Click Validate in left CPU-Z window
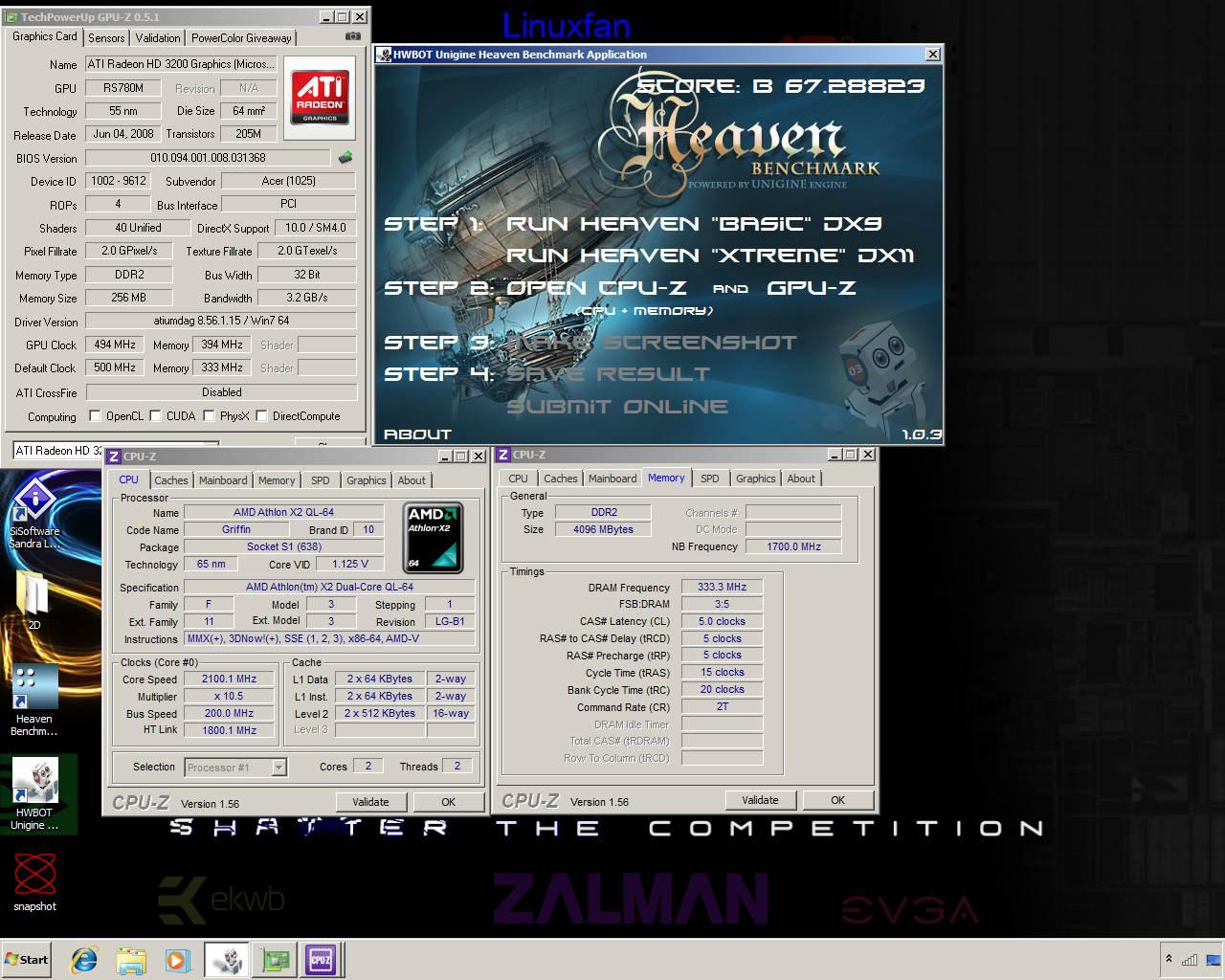The image size is (1225, 980). tap(370, 802)
